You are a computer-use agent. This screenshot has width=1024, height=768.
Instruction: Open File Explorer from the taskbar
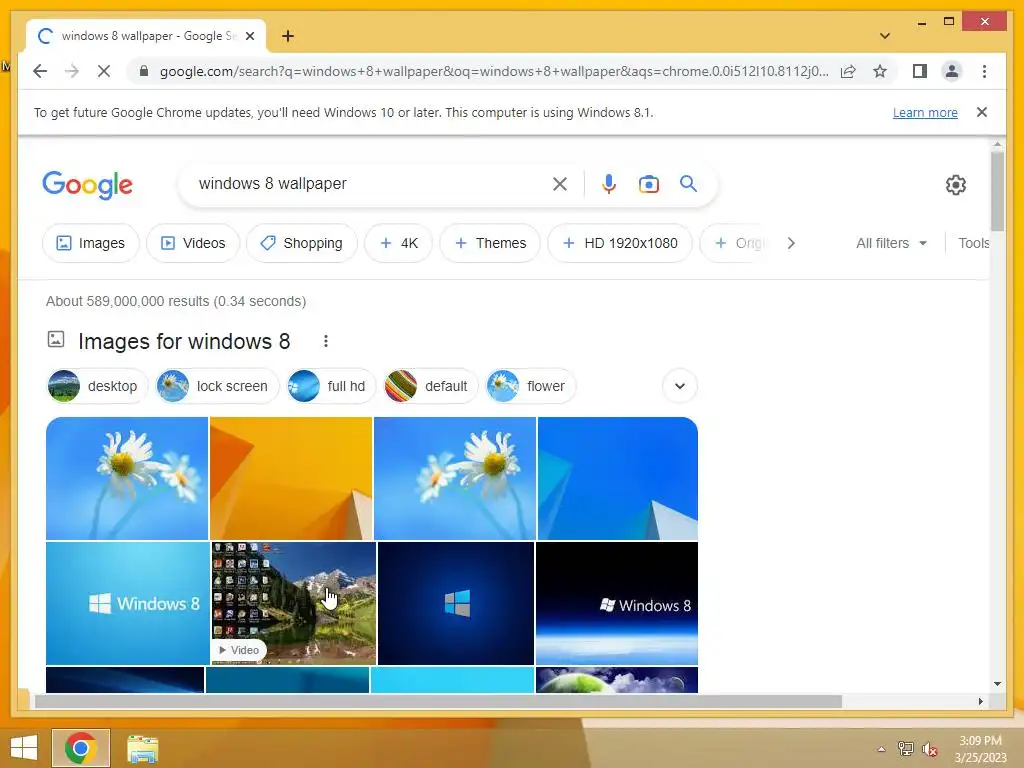(x=142, y=748)
